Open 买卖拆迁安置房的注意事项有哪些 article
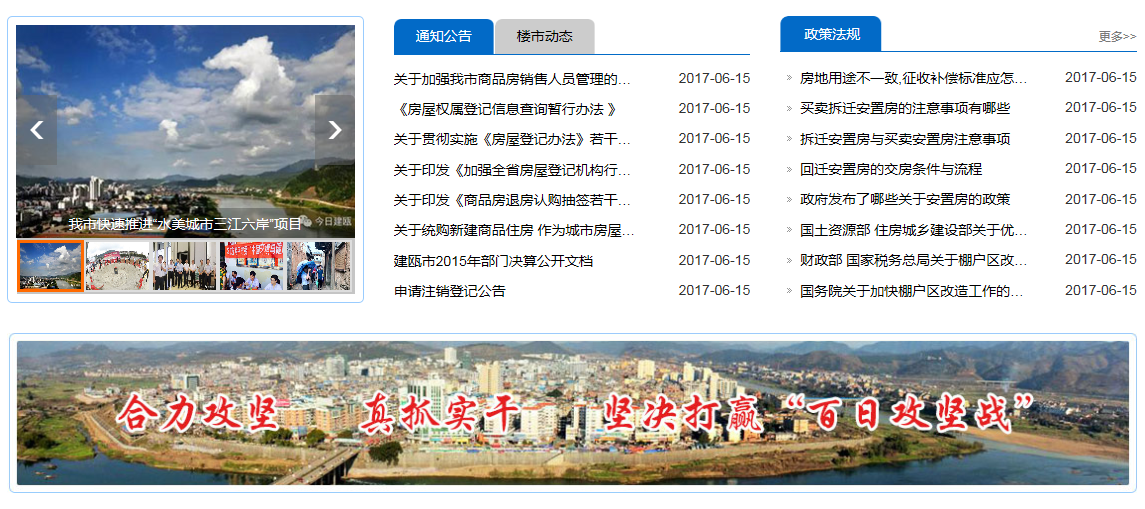Image resolution: width=1145 pixels, height=509 pixels. click(905, 108)
